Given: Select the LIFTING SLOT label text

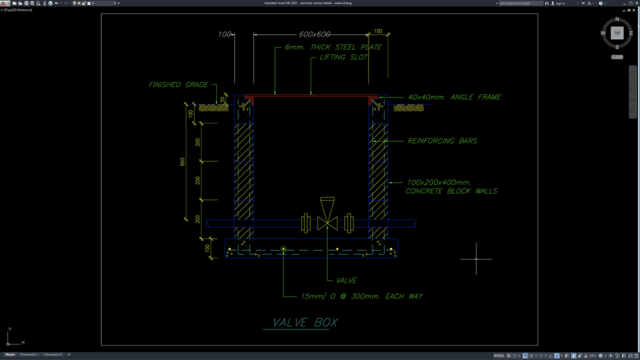Looking at the screenshot, I should tap(343, 57).
